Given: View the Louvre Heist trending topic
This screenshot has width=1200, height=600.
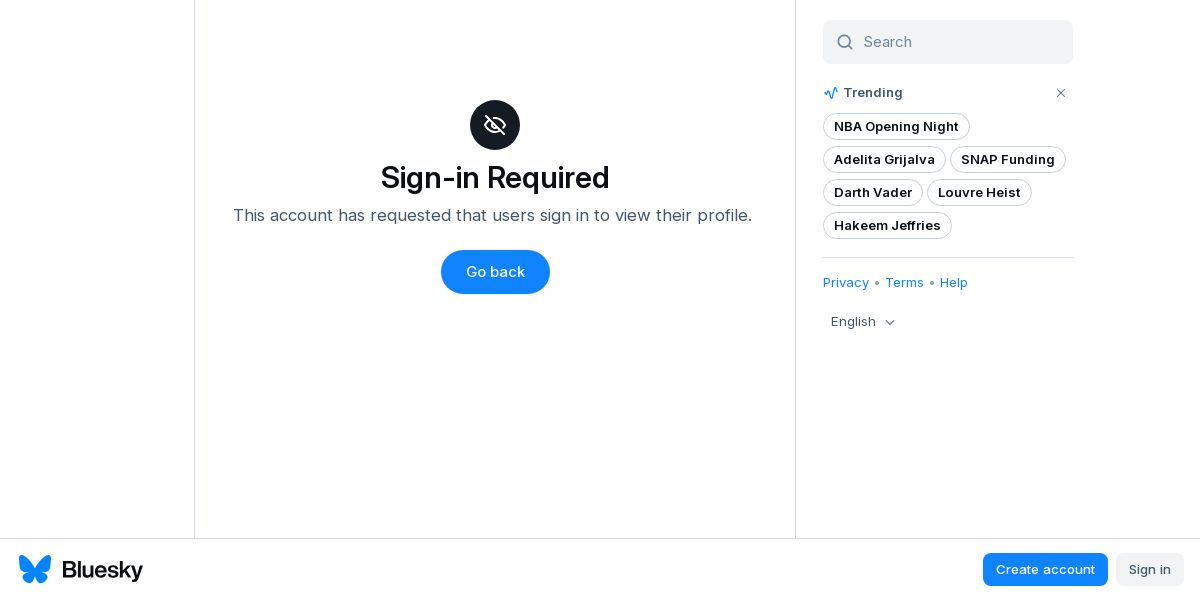Looking at the screenshot, I should [979, 192].
